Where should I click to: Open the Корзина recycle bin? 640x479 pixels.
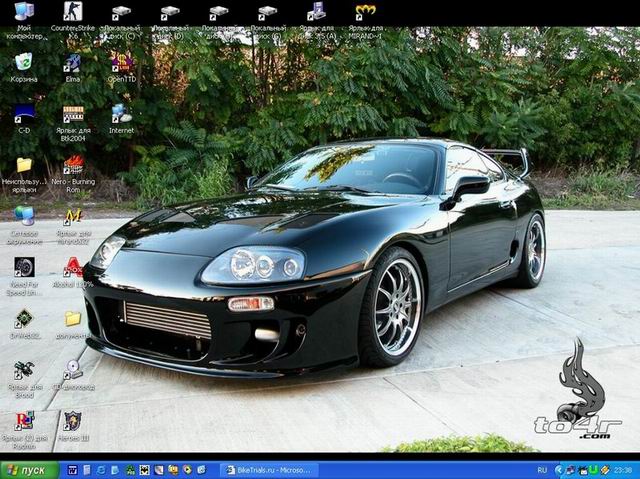point(23,63)
